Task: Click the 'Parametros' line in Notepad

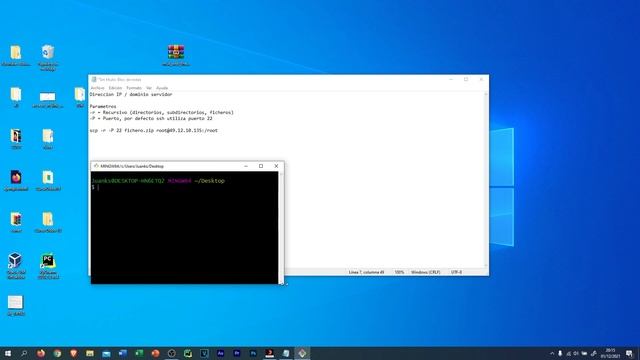Action: tap(103, 107)
